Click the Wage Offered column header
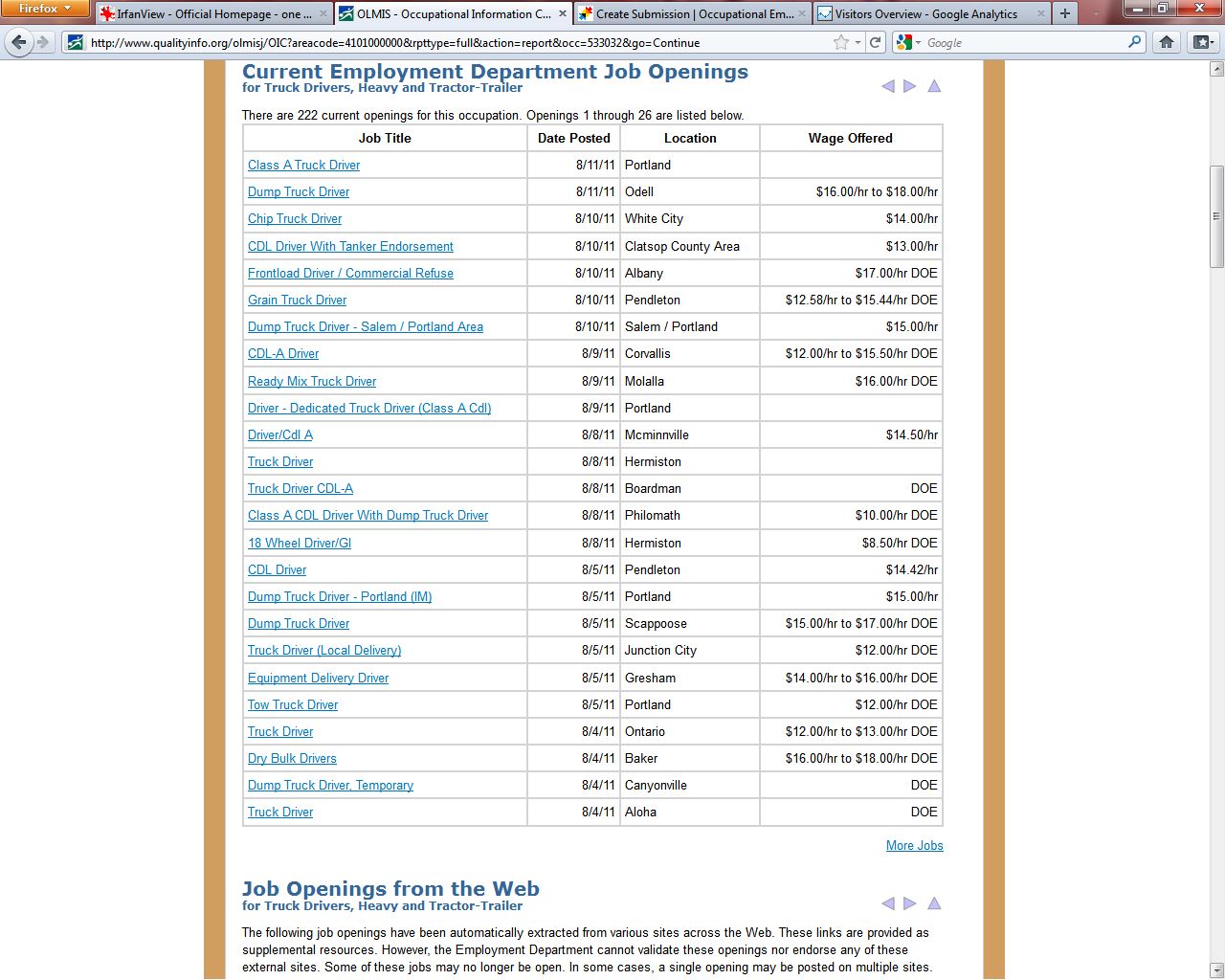Image resolution: width=1225 pixels, height=980 pixels. point(850,138)
